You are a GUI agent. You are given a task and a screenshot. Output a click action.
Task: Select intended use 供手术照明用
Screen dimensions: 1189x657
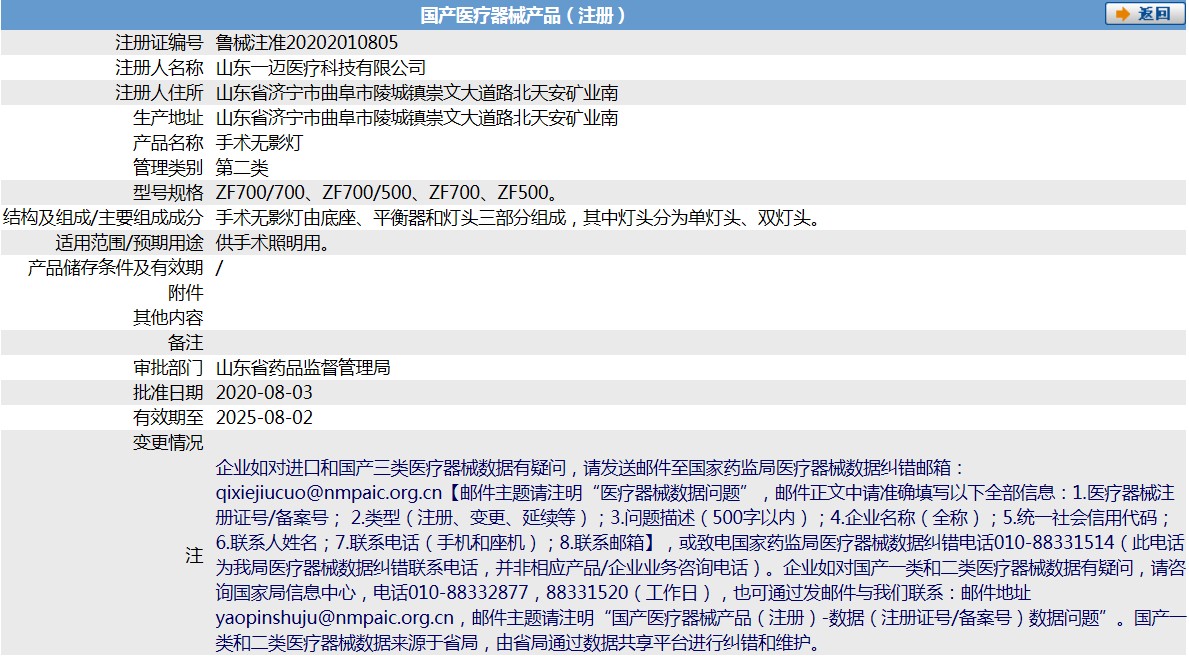click(x=268, y=243)
